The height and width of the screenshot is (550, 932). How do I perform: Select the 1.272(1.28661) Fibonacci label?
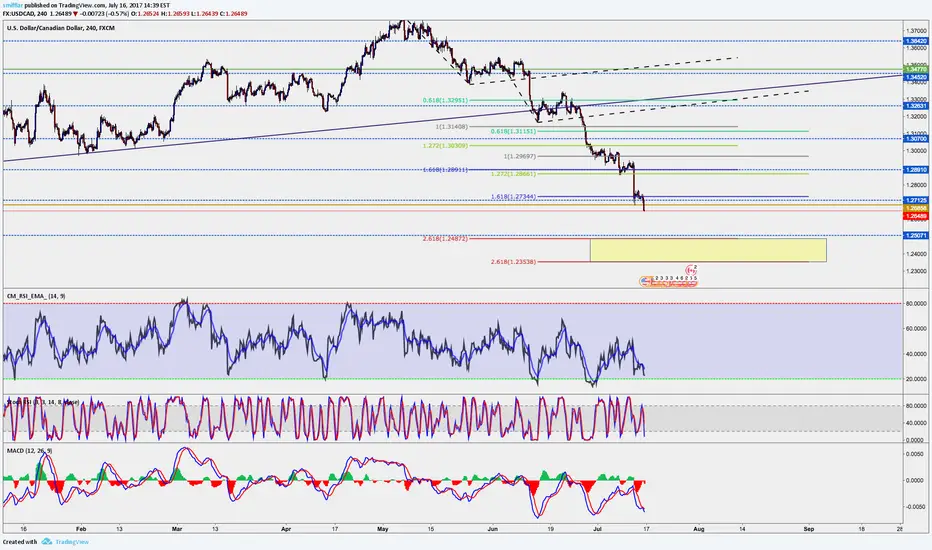pos(513,174)
